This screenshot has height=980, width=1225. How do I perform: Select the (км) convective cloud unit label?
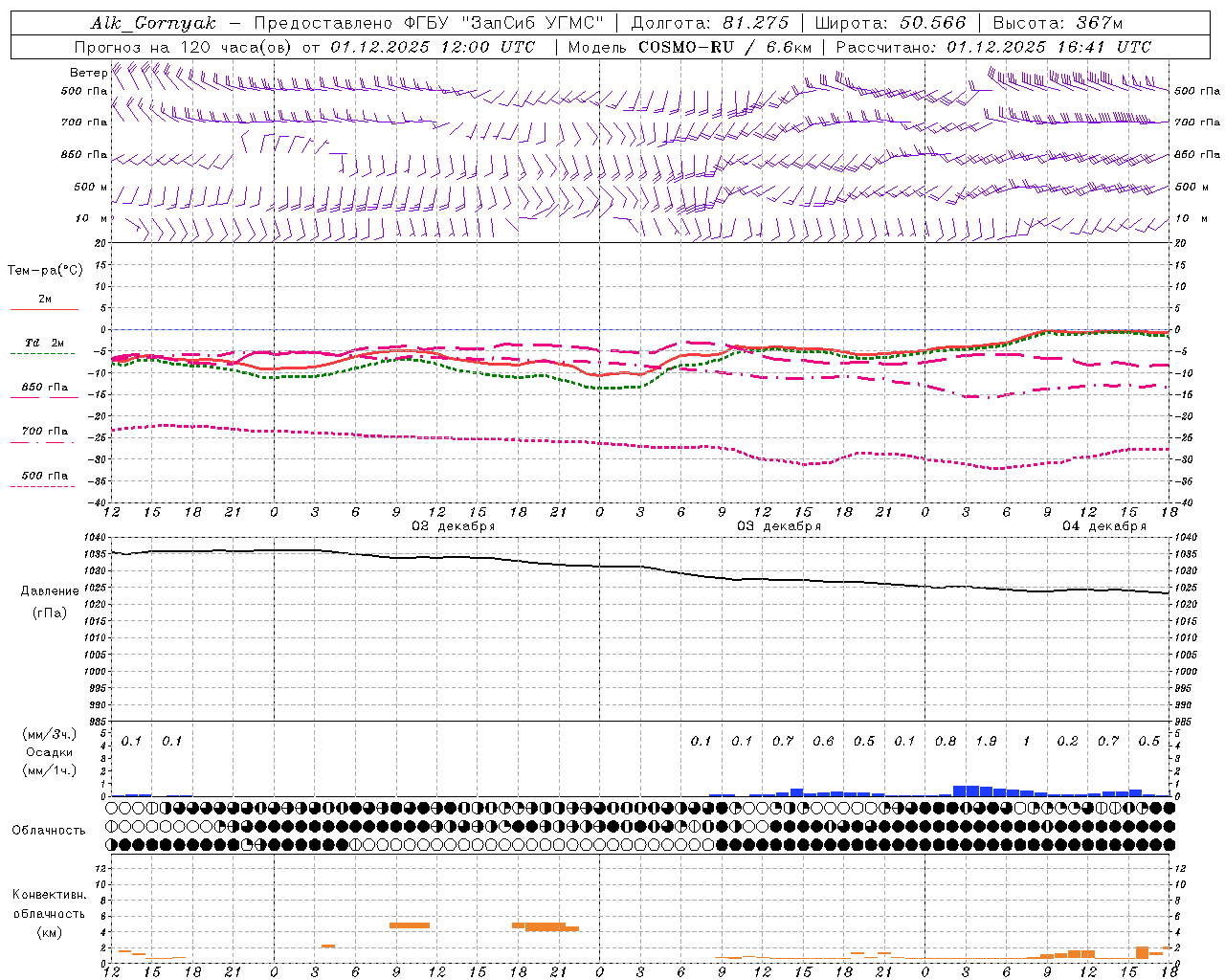click(49, 932)
